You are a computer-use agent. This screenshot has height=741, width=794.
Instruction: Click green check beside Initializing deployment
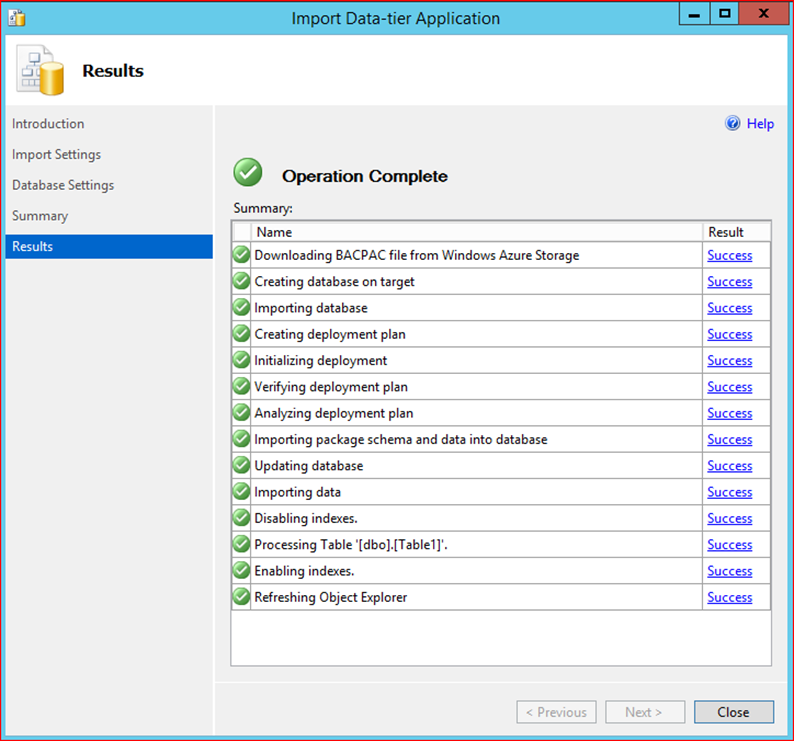point(242,360)
